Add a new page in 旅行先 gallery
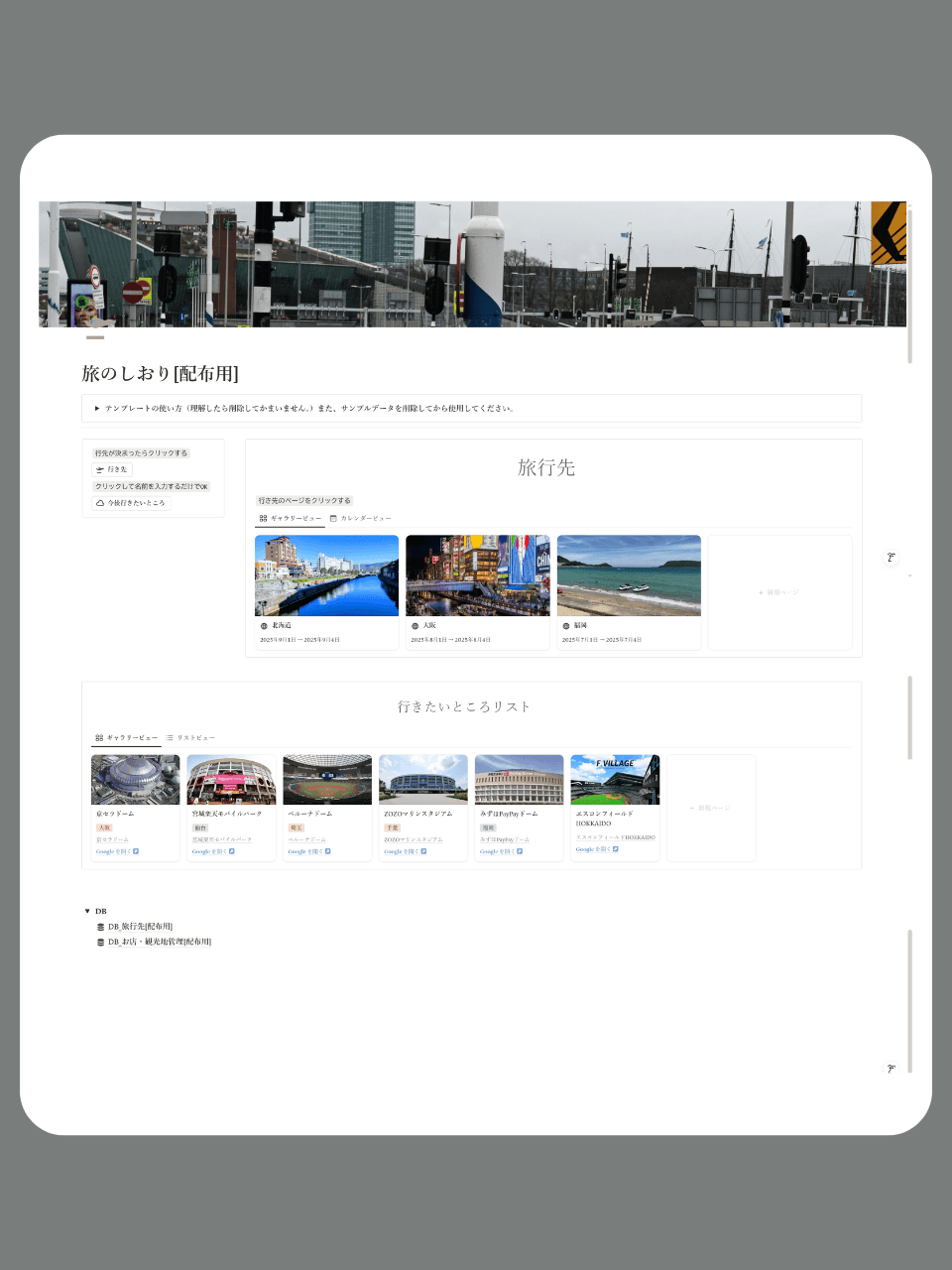The width and height of the screenshot is (952, 1270). tap(779, 592)
